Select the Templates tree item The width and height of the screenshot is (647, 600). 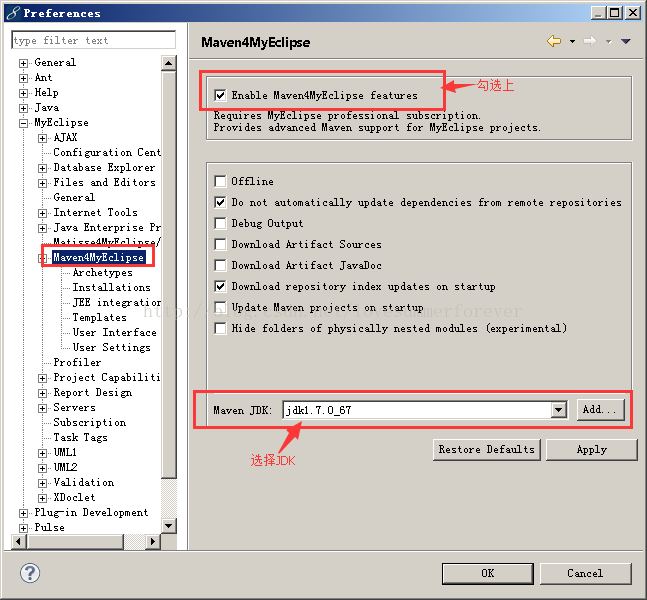(99, 317)
